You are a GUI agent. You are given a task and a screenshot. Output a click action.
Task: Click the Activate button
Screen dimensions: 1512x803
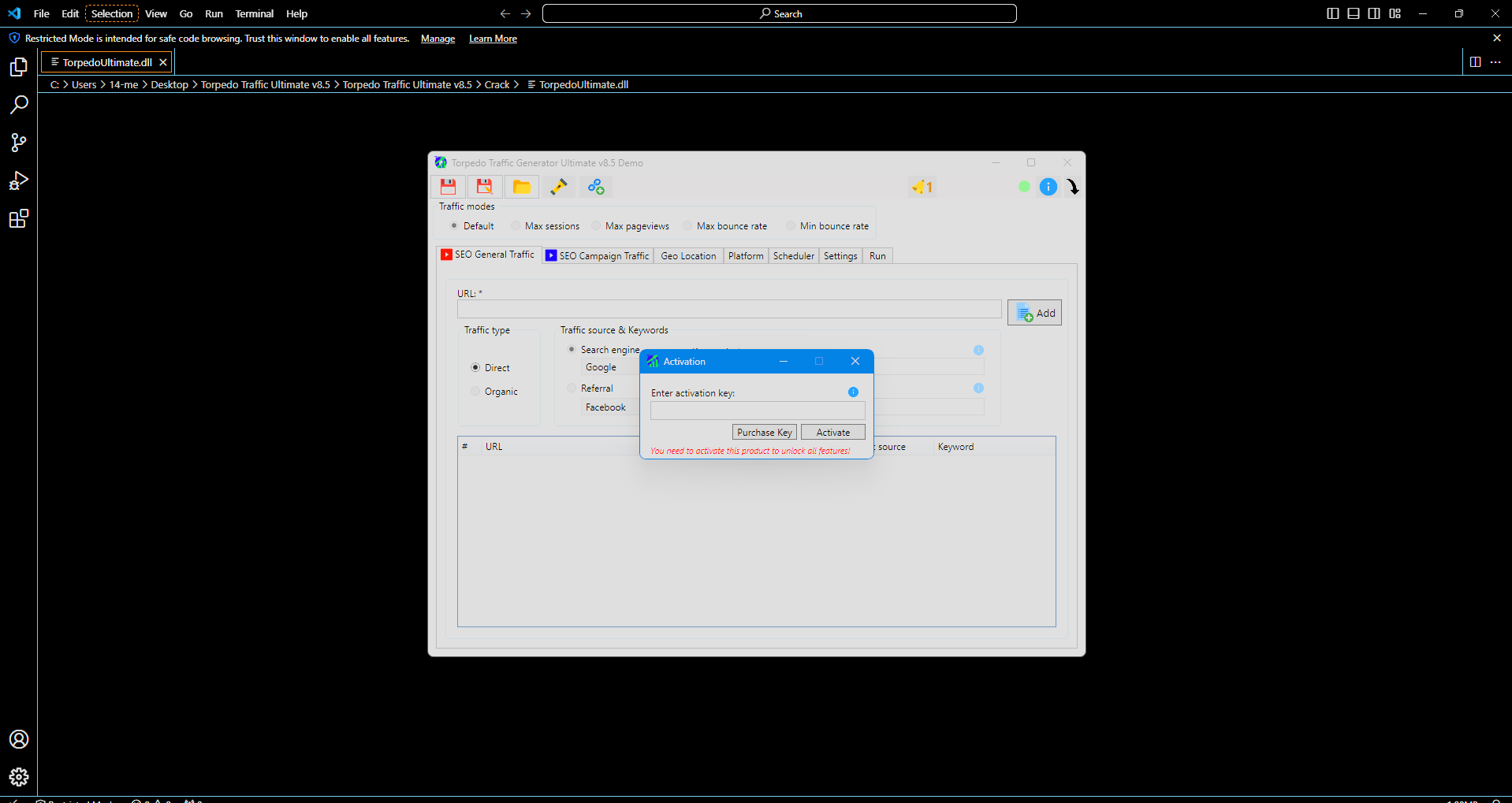tap(833, 433)
